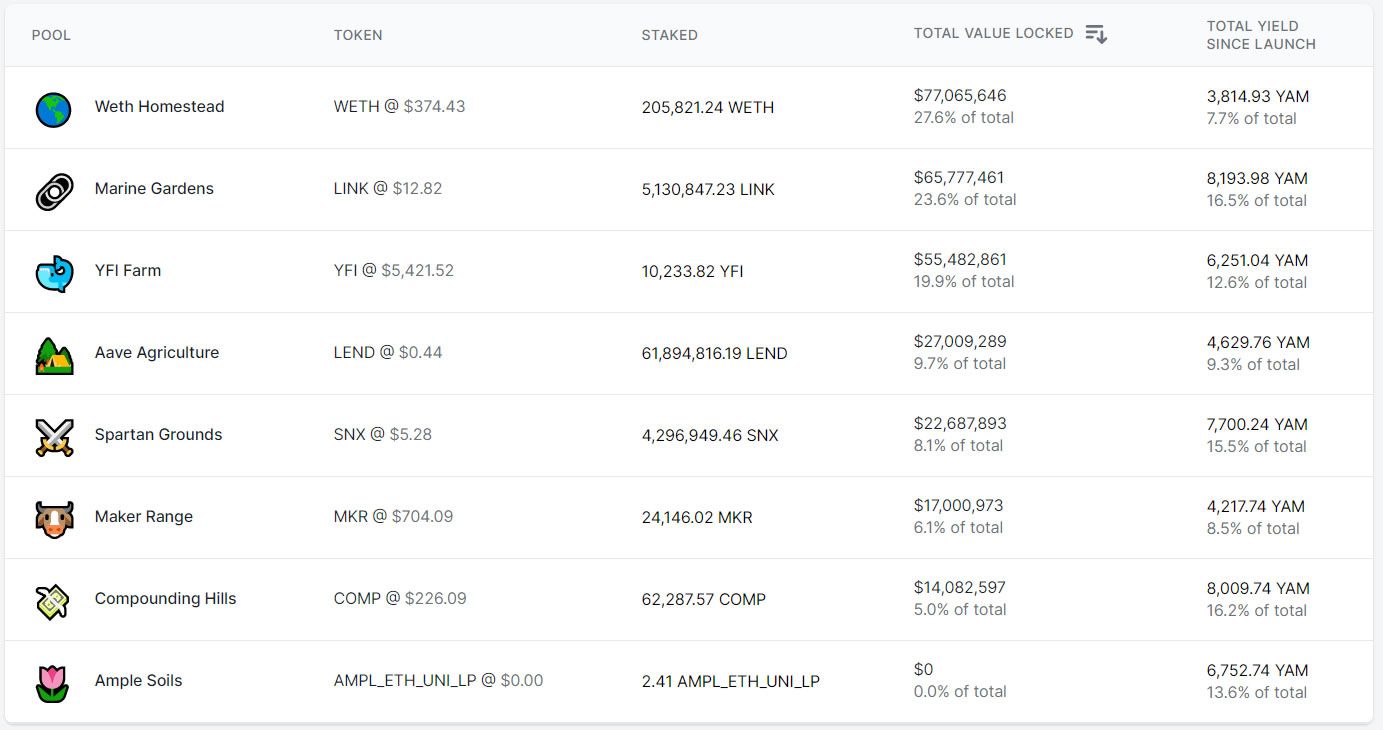This screenshot has width=1383, height=730.
Task: Click the Weth Homestead globe icon
Action: pos(53,109)
